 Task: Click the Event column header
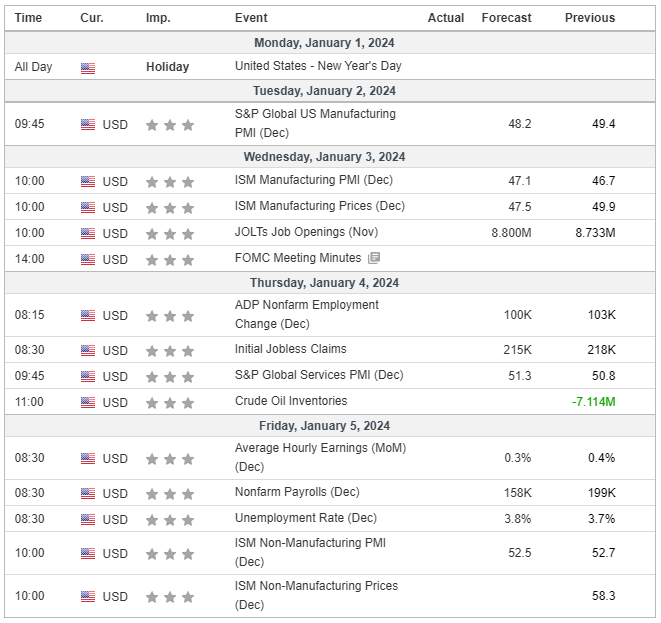[251, 18]
